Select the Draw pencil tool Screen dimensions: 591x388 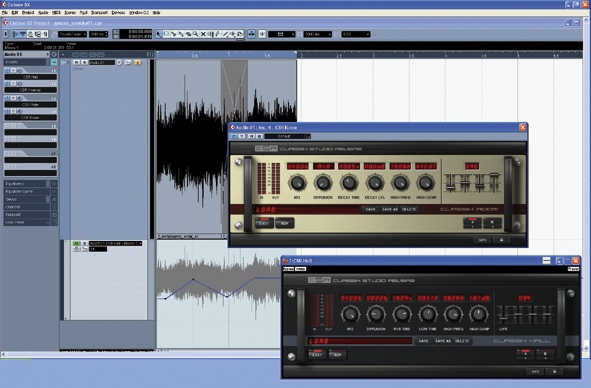[x=217, y=34]
